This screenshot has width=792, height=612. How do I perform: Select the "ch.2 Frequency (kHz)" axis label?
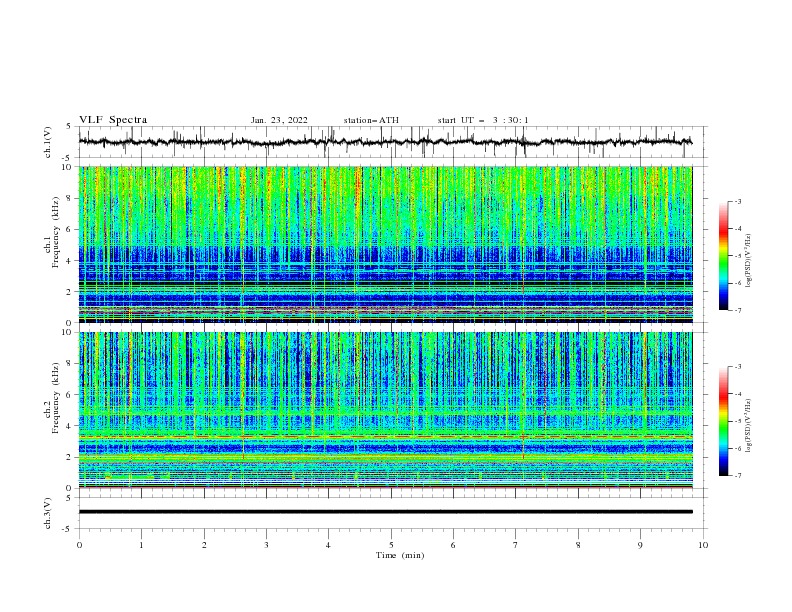coord(51,398)
